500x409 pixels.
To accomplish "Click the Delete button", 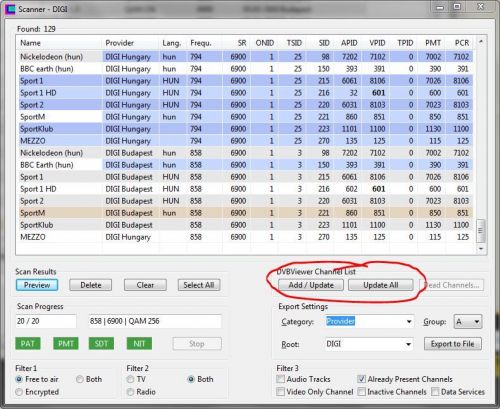I will (x=91, y=285).
